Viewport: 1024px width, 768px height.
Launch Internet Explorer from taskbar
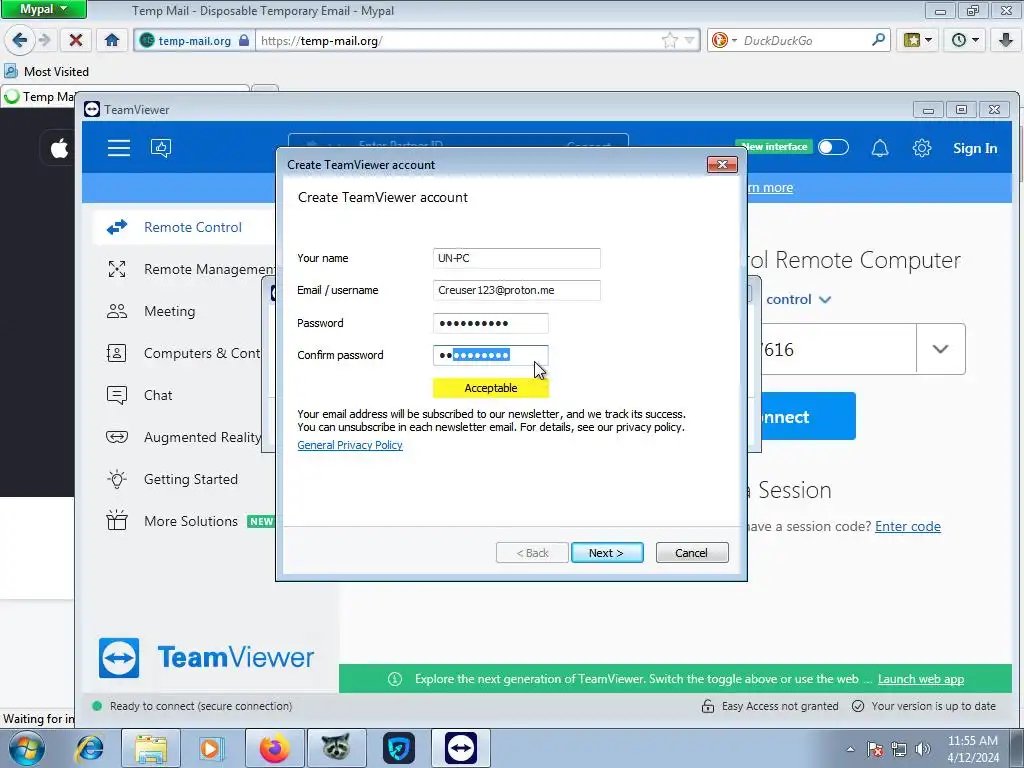(x=89, y=748)
